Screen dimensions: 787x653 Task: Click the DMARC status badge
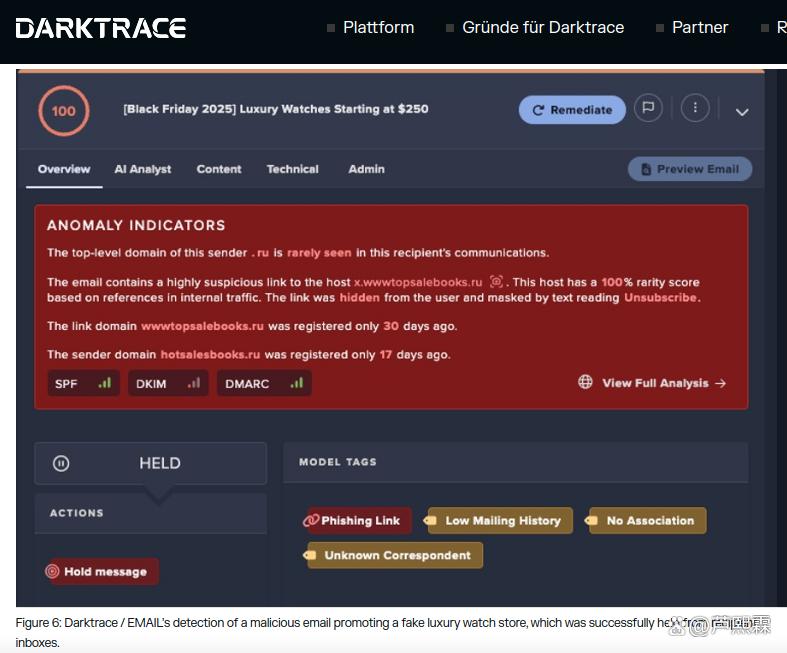click(264, 383)
